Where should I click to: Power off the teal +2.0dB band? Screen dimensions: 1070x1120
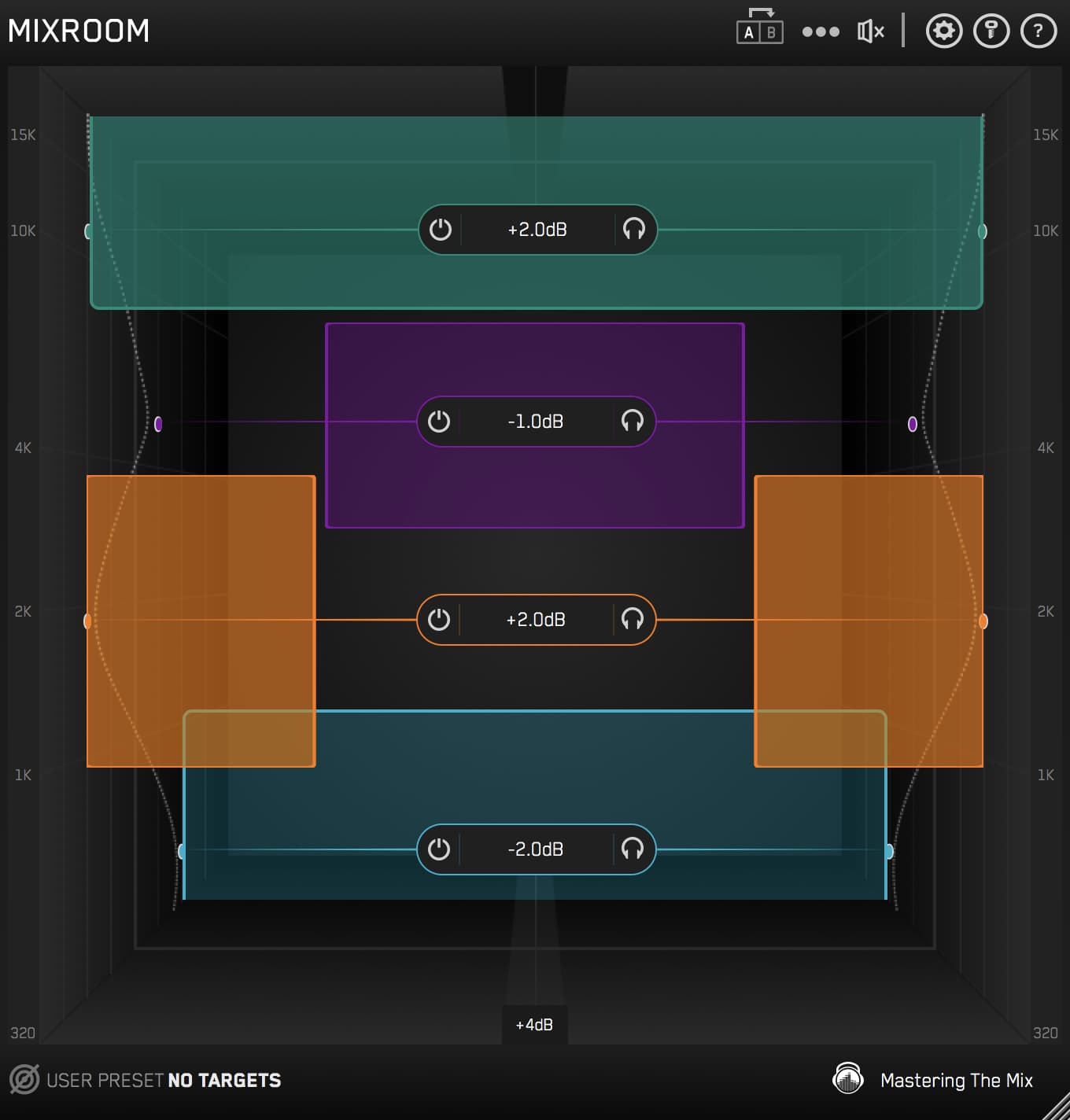(x=441, y=230)
